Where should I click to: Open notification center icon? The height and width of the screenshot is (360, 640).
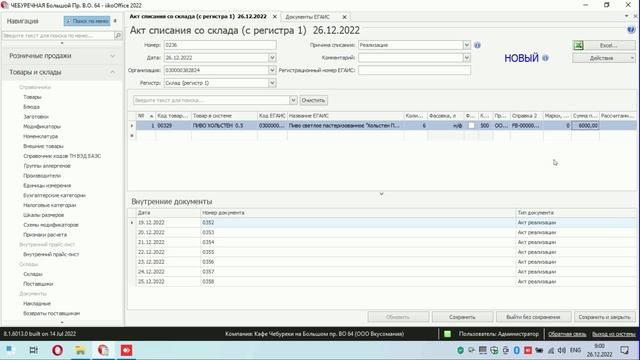(x=624, y=350)
